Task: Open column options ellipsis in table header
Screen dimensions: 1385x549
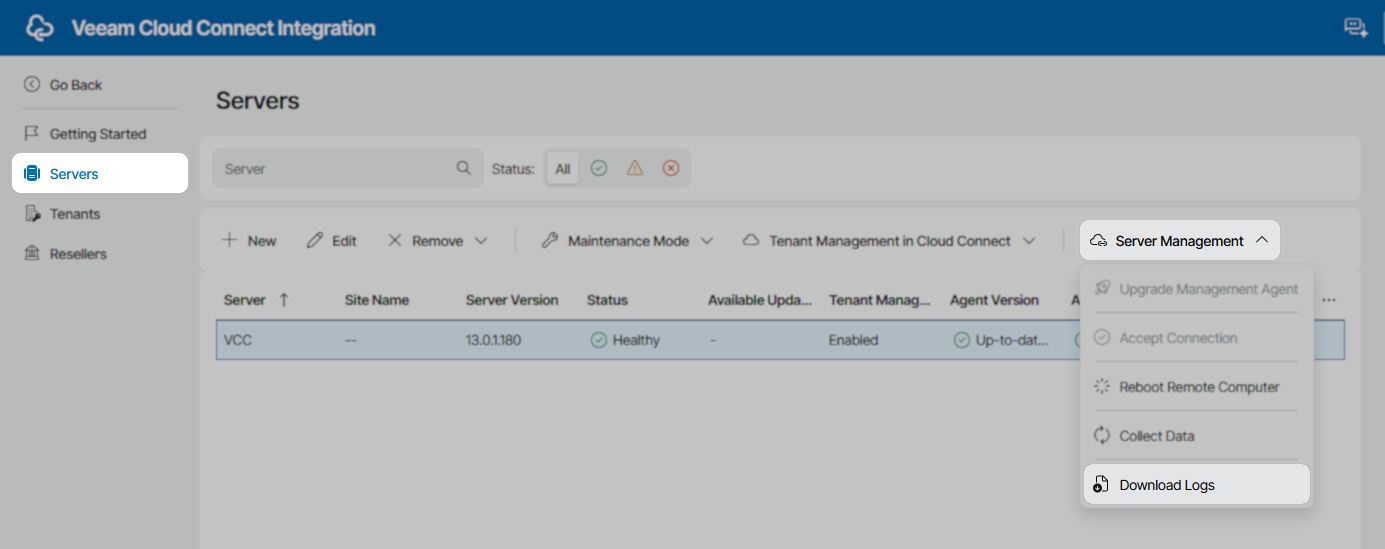Action: click(x=1329, y=300)
